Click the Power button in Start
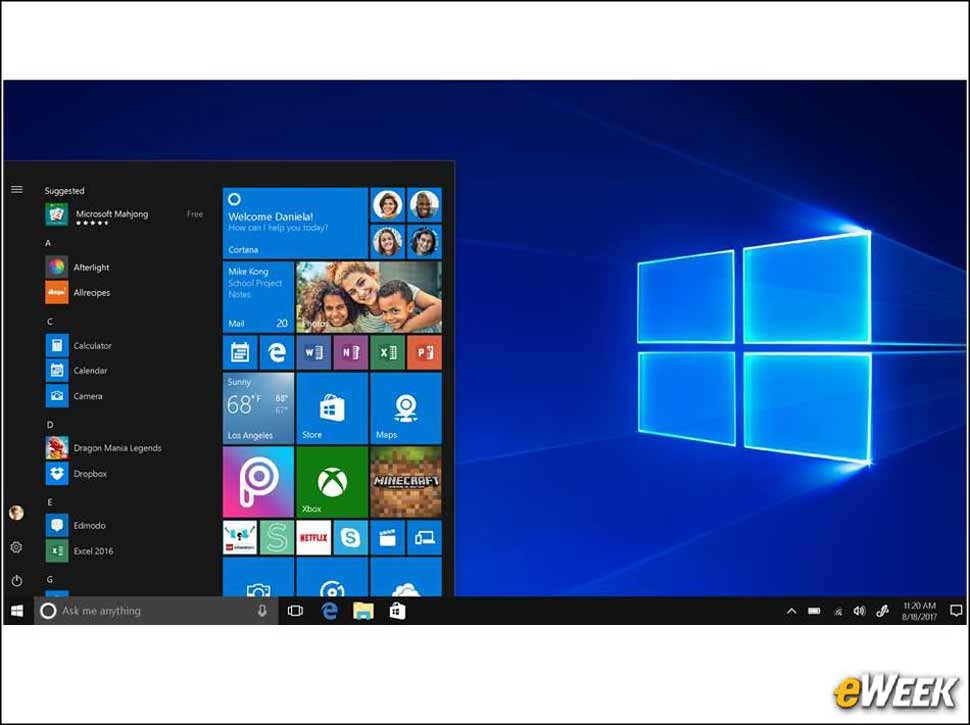Screen dimensions: 970x725 [17, 581]
